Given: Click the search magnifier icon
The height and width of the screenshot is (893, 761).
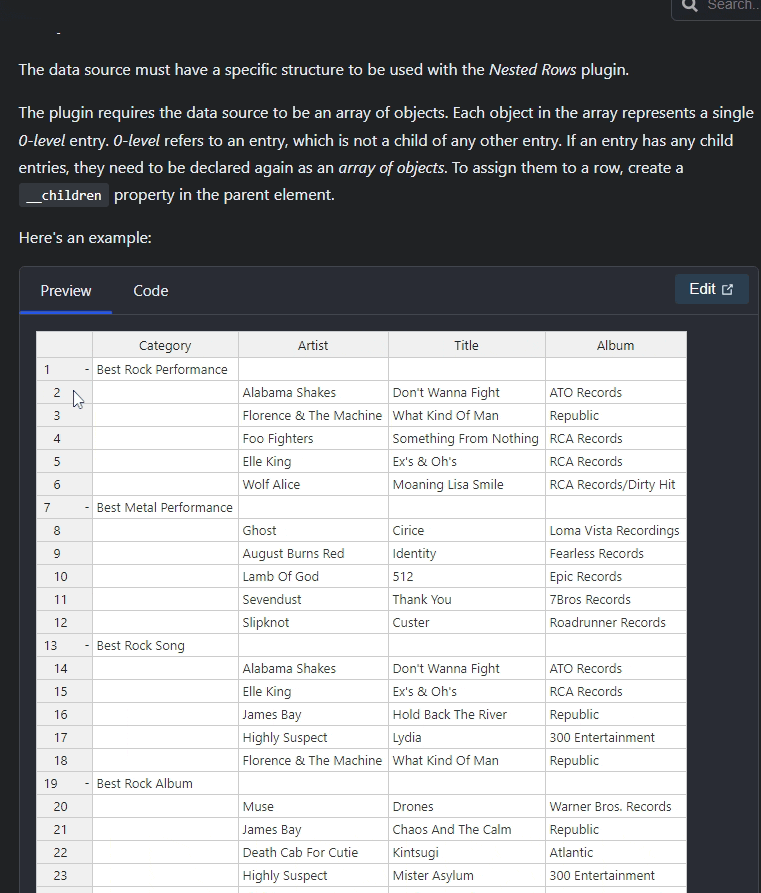Looking at the screenshot, I should pyautogui.click(x=690, y=5).
